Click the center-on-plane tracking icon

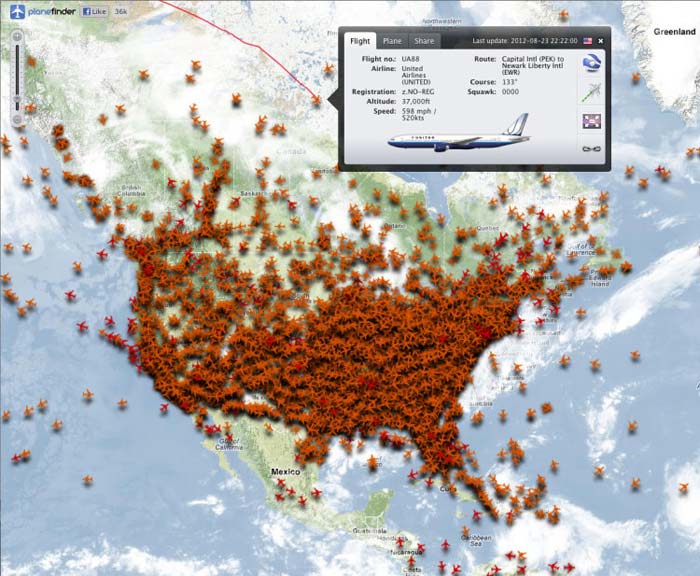(592, 121)
